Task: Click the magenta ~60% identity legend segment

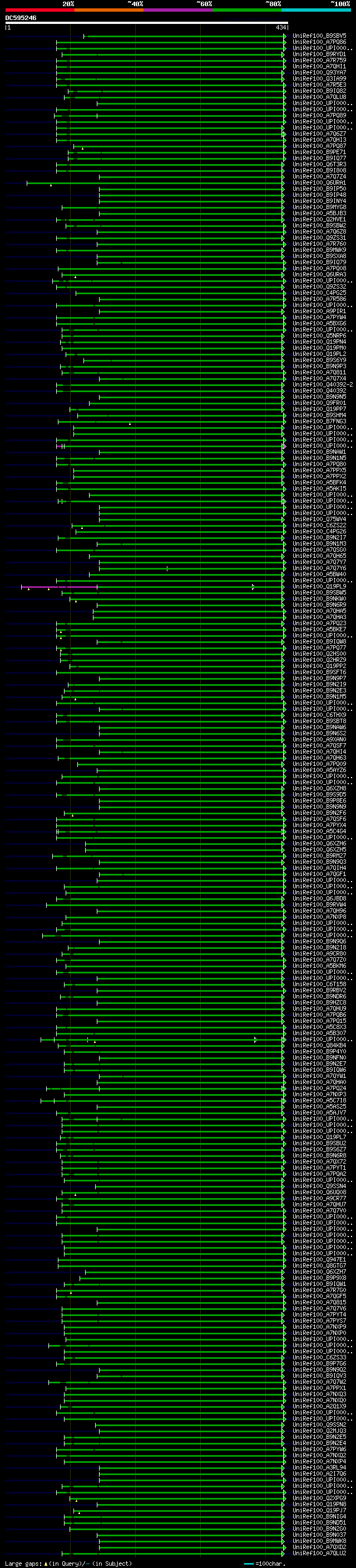Action: click(x=177, y=10)
